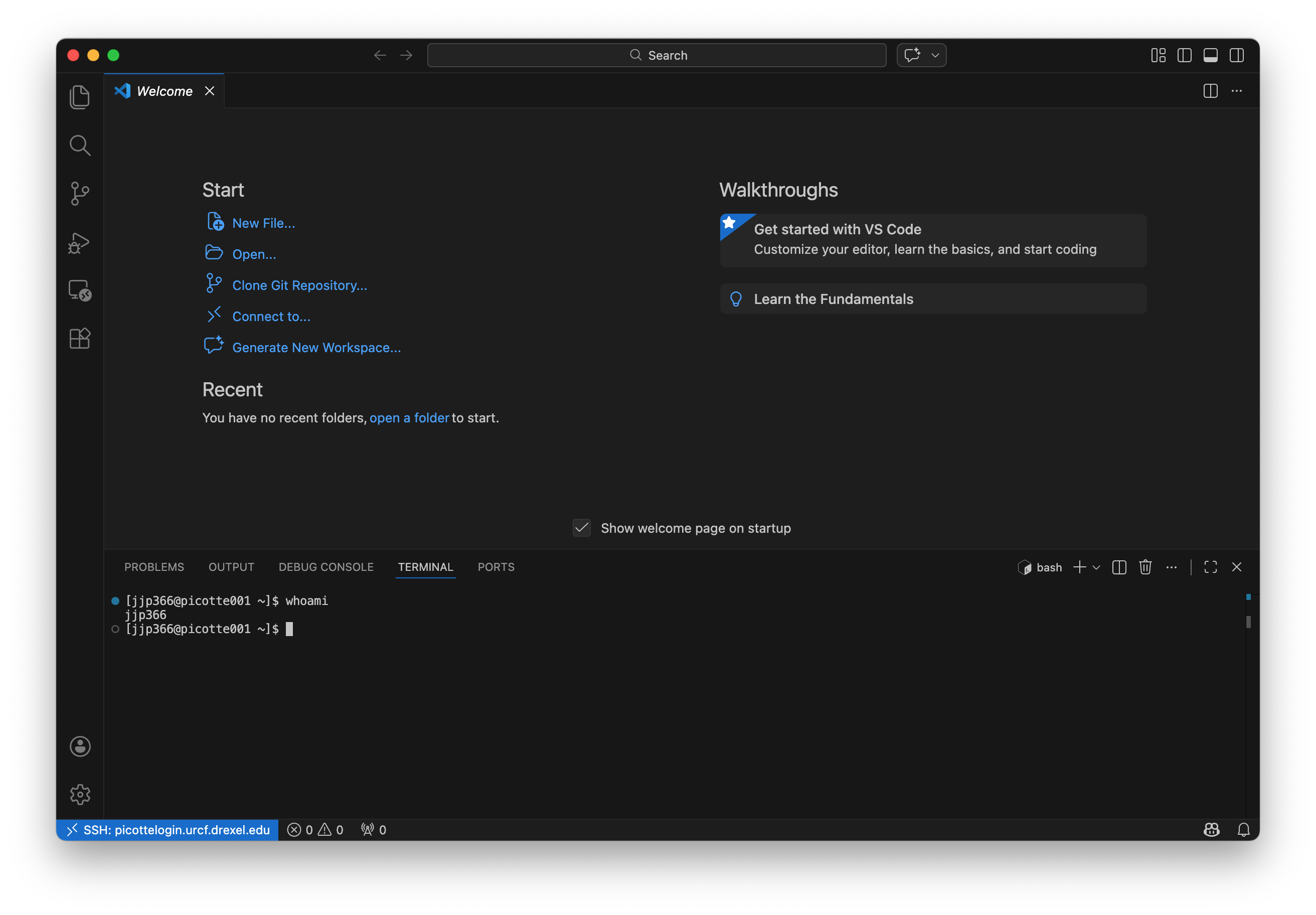Image resolution: width=1316 pixels, height=915 pixels.
Task: Switch to the DEBUG CONSOLE tab
Action: (x=325, y=567)
